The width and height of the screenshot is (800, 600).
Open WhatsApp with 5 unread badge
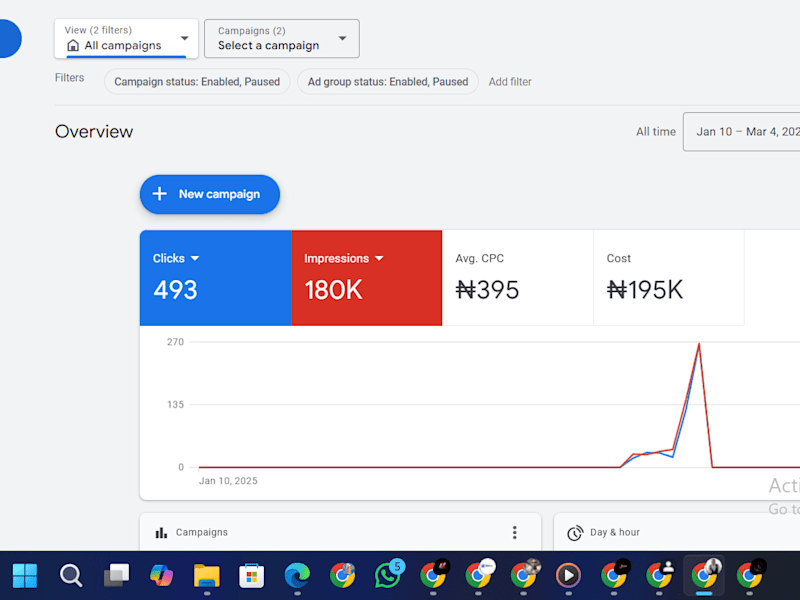[x=388, y=575]
